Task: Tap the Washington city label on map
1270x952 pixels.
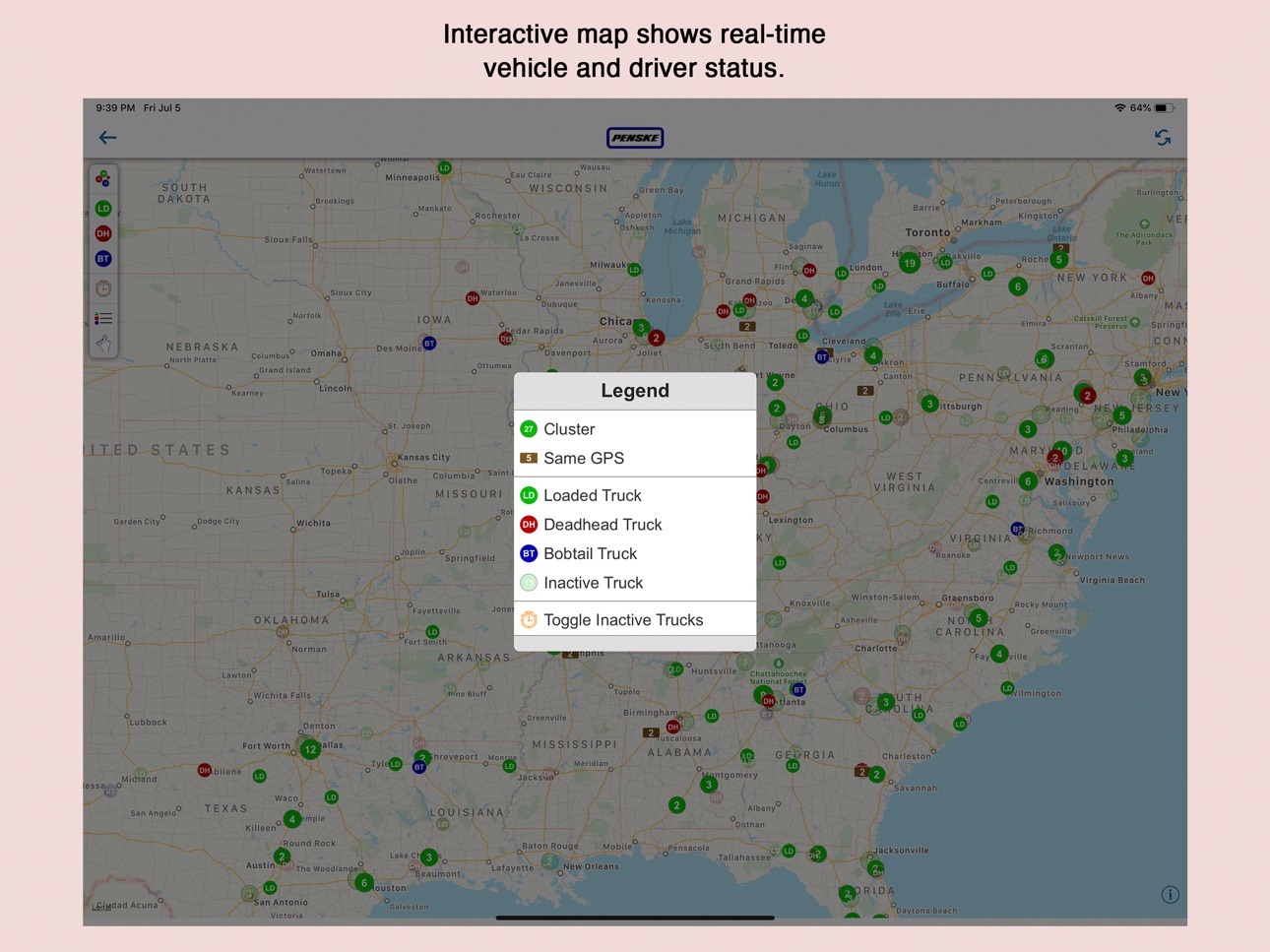Action: click(x=1079, y=481)
